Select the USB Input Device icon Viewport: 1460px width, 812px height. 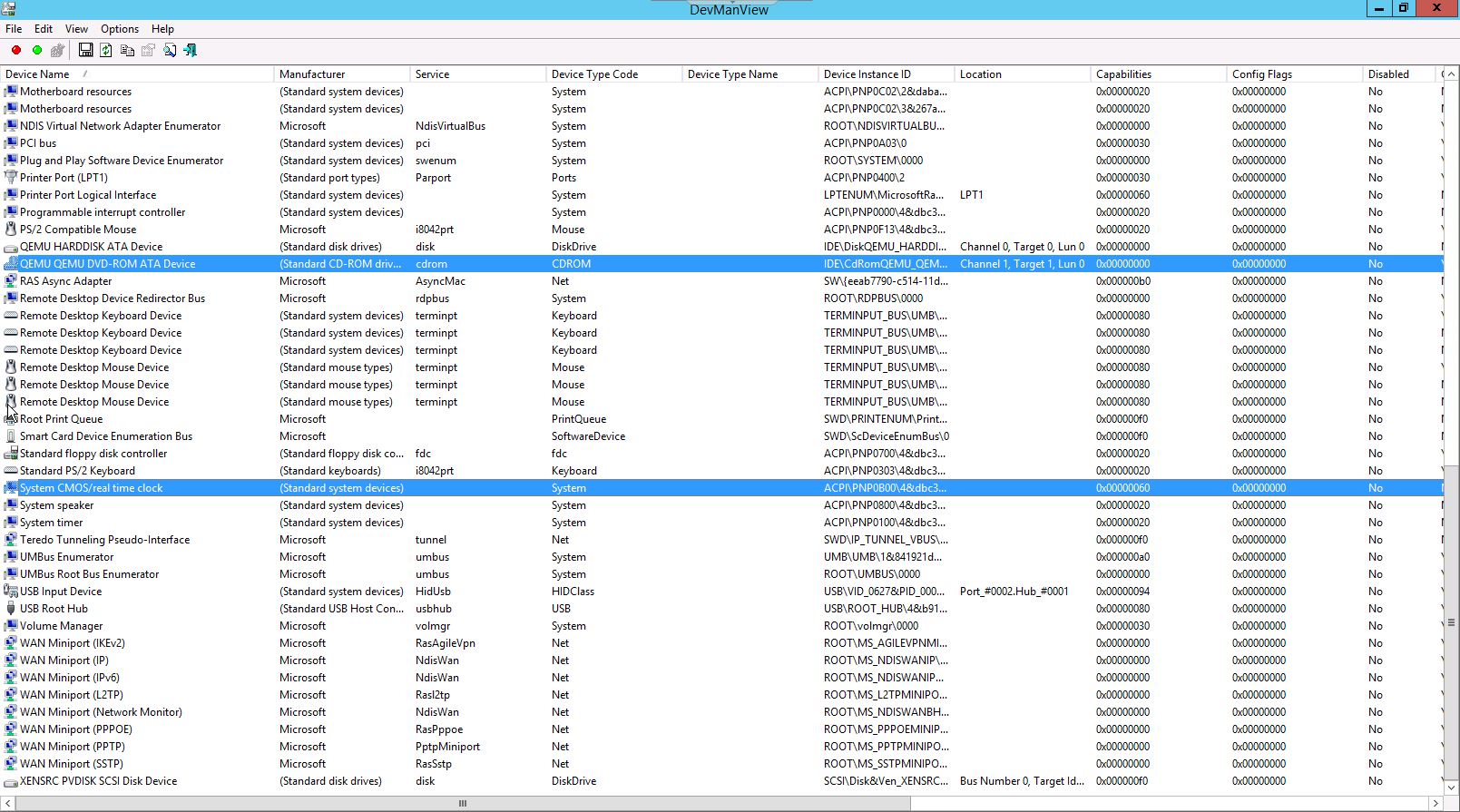coord(11,592)
